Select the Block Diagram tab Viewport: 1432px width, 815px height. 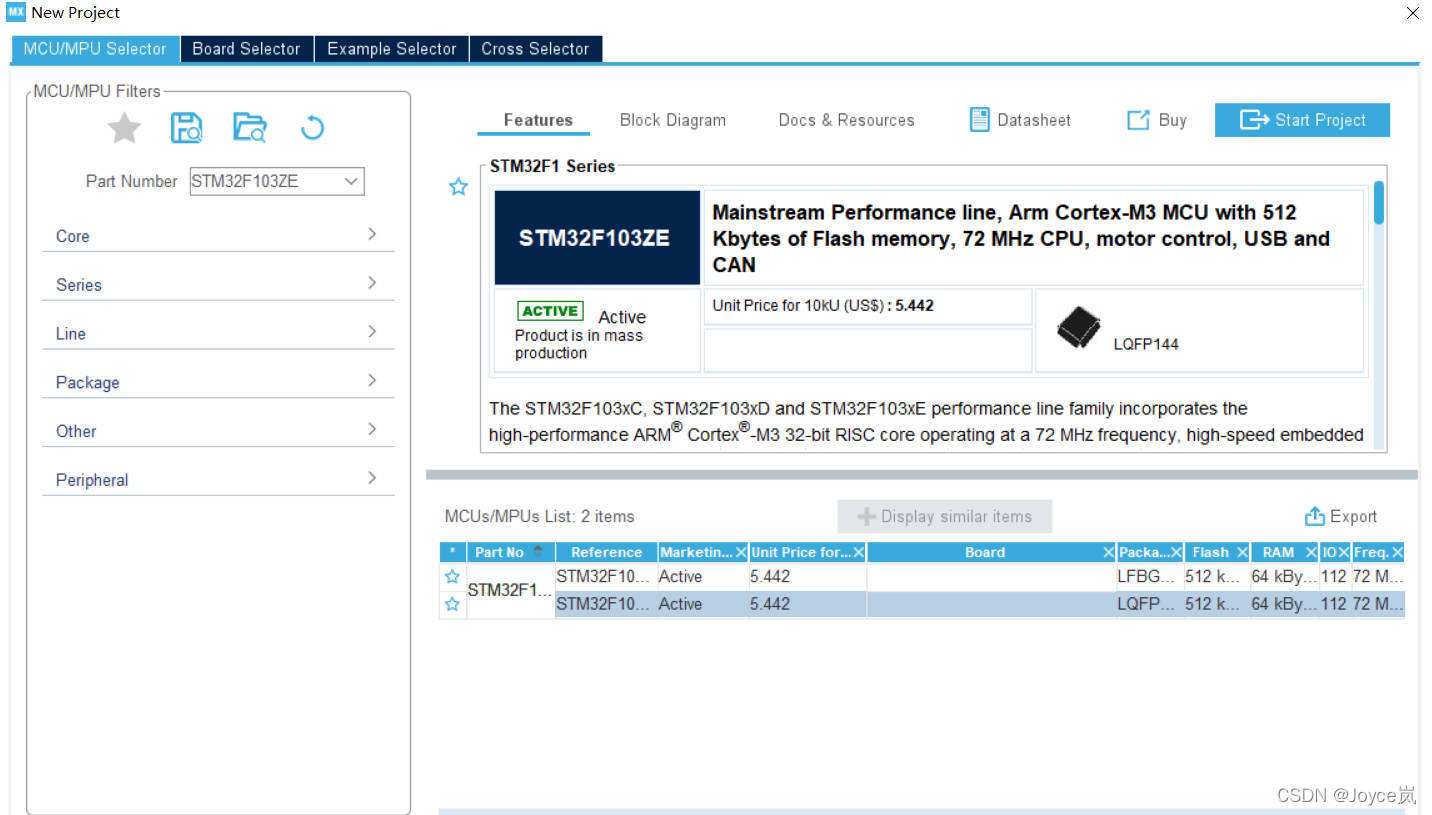[673, 120]
